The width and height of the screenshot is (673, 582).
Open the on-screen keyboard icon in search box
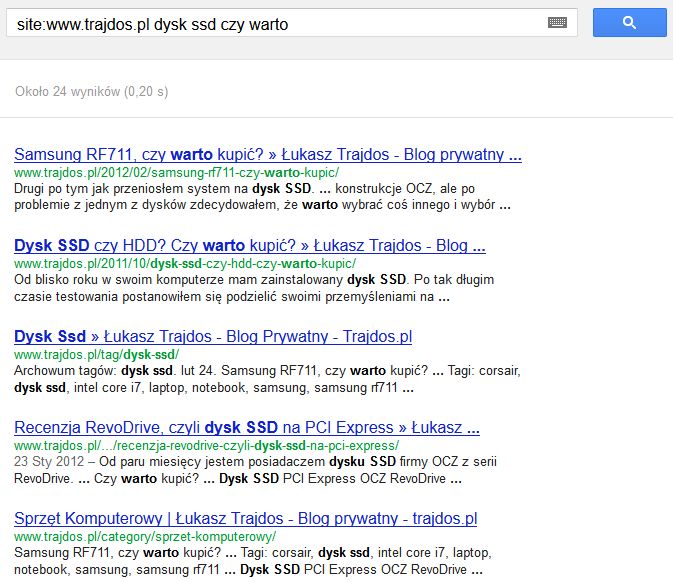(x=557, y=23)
